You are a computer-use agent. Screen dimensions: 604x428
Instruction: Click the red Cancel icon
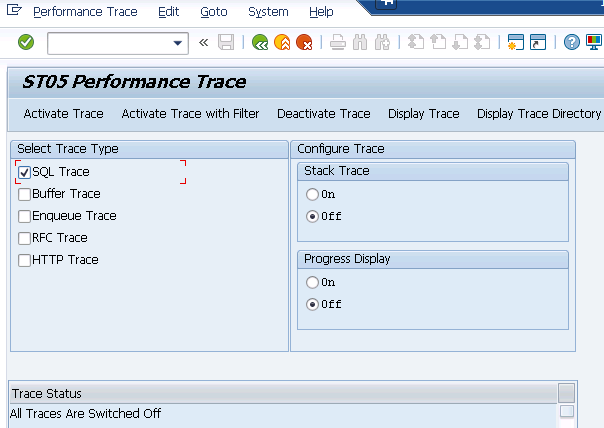(x=304, y=42)
